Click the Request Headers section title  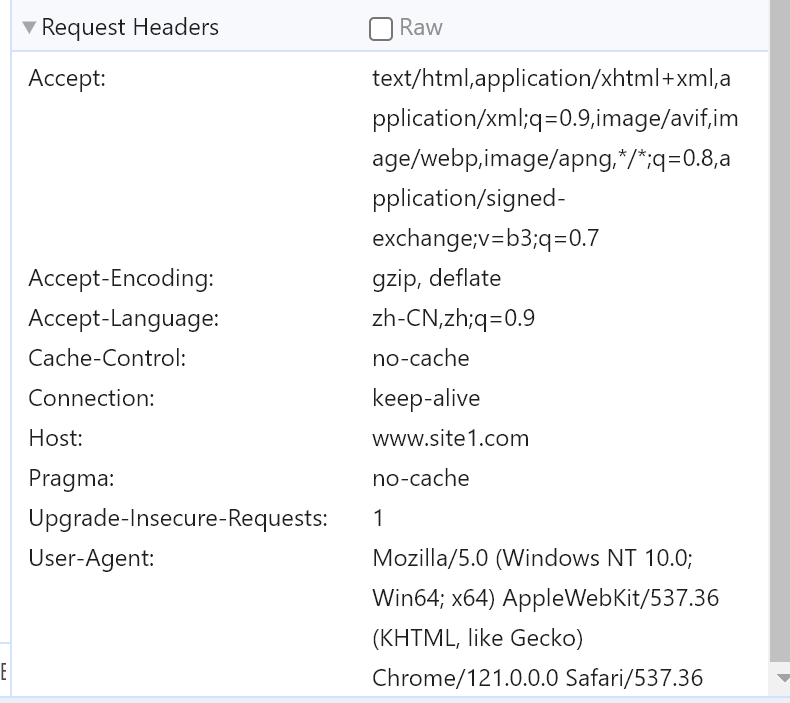(x=130, y=28)
